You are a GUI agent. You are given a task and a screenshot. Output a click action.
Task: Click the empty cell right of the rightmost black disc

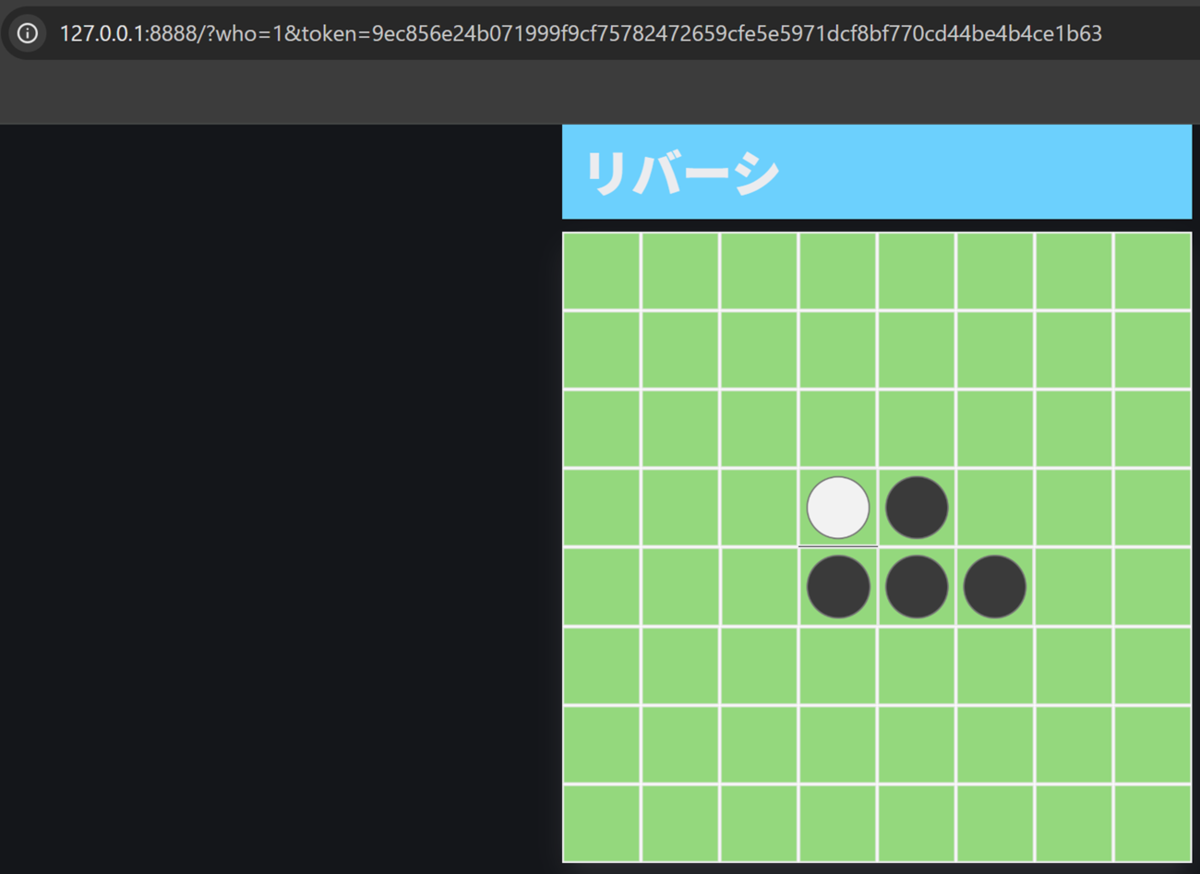click(1073, 586)
